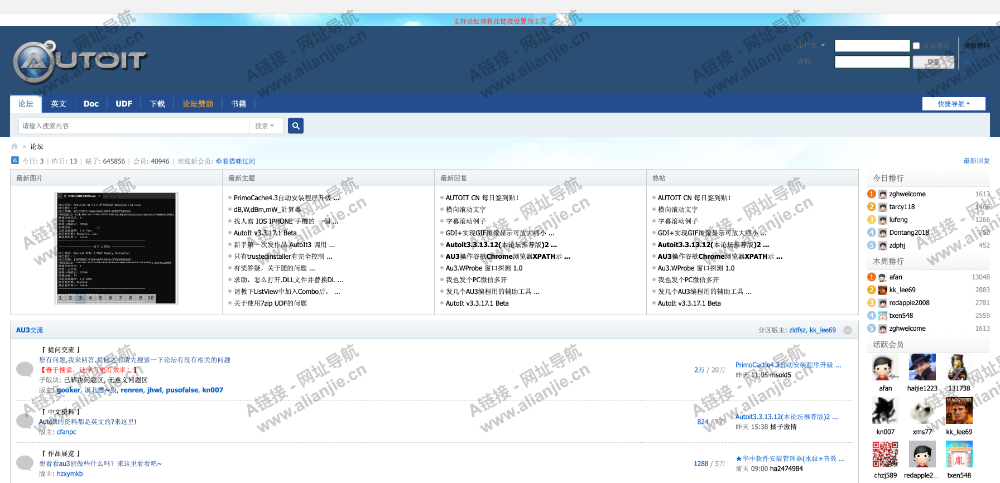Click the 作品展览 forum speech-bubble icon

pyautogui.click(x=24, y=463)
